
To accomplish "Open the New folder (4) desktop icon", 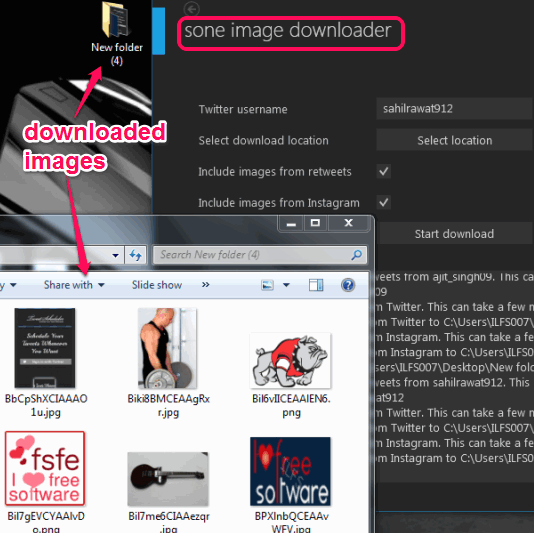I will 117,33.
